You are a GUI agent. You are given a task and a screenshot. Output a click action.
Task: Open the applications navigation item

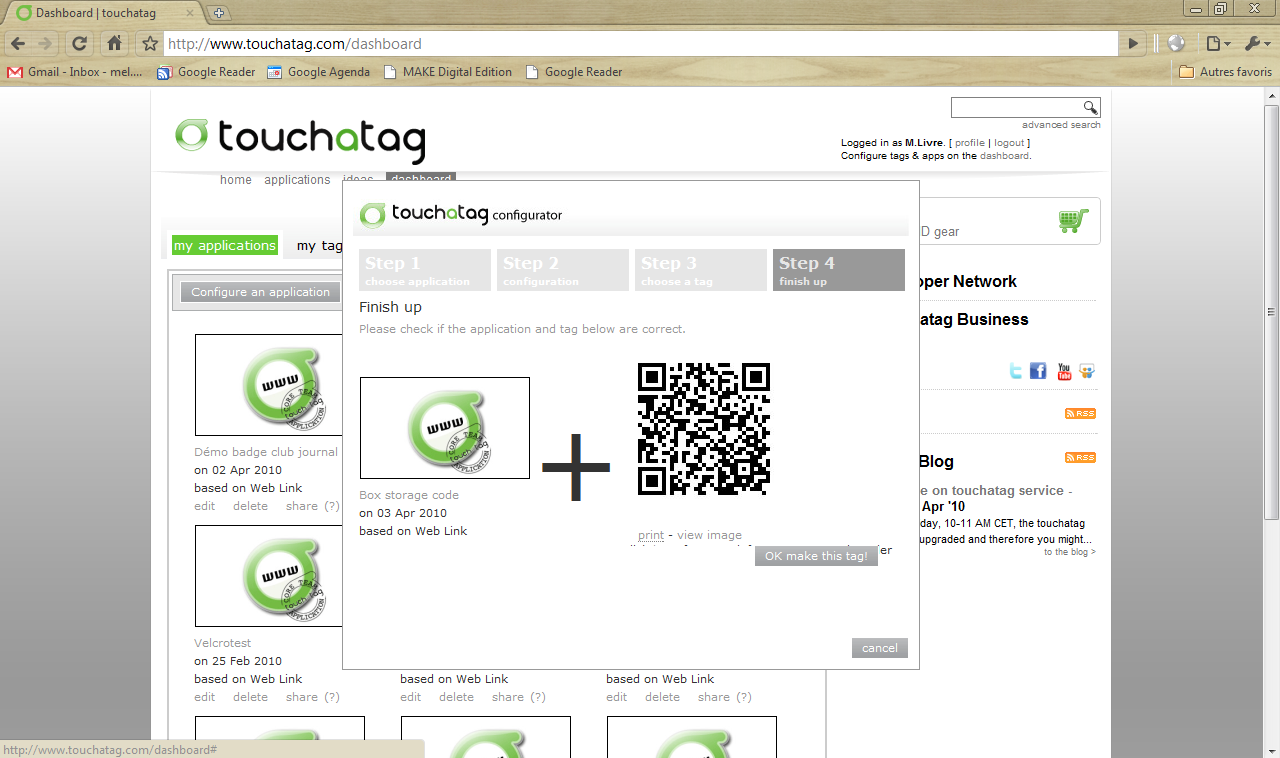tap(297, 180)
